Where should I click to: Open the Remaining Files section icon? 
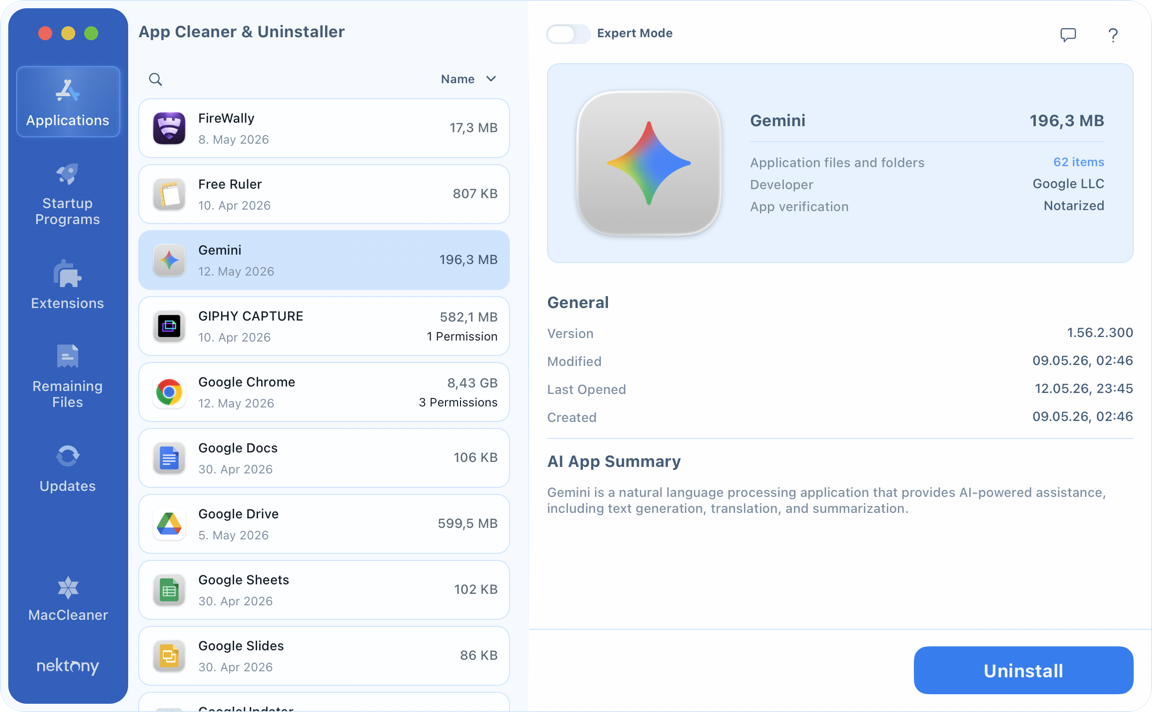click(67, 357)
